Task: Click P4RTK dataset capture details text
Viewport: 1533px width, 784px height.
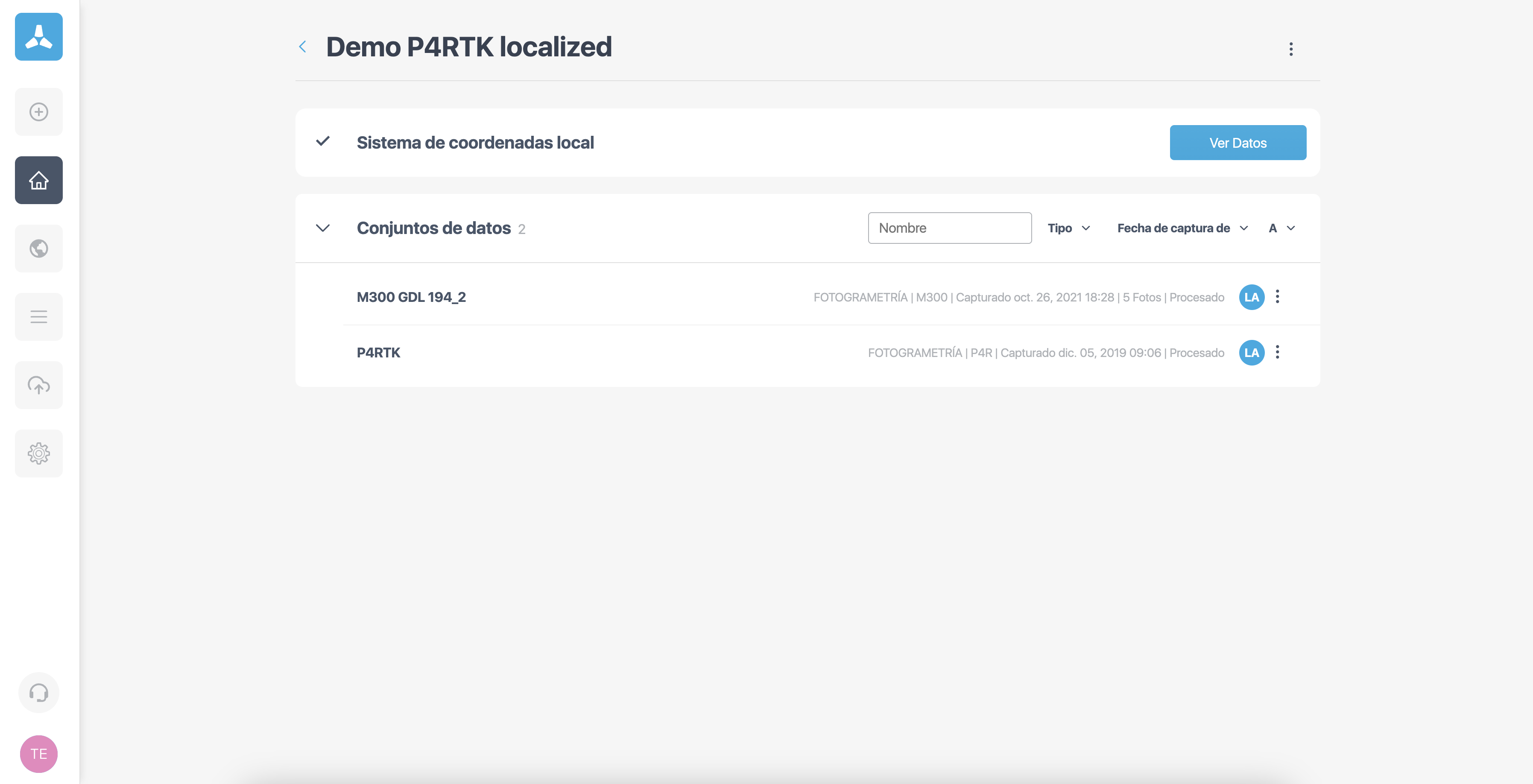Action: [1046, 353]
